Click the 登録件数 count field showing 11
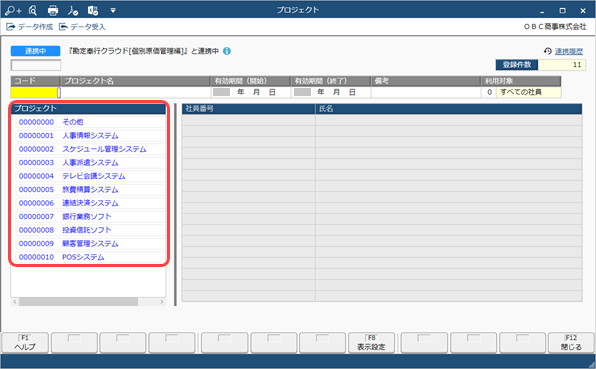Image resolution: width=596 pixels, height=369 pixels. [x=561, y=65]
